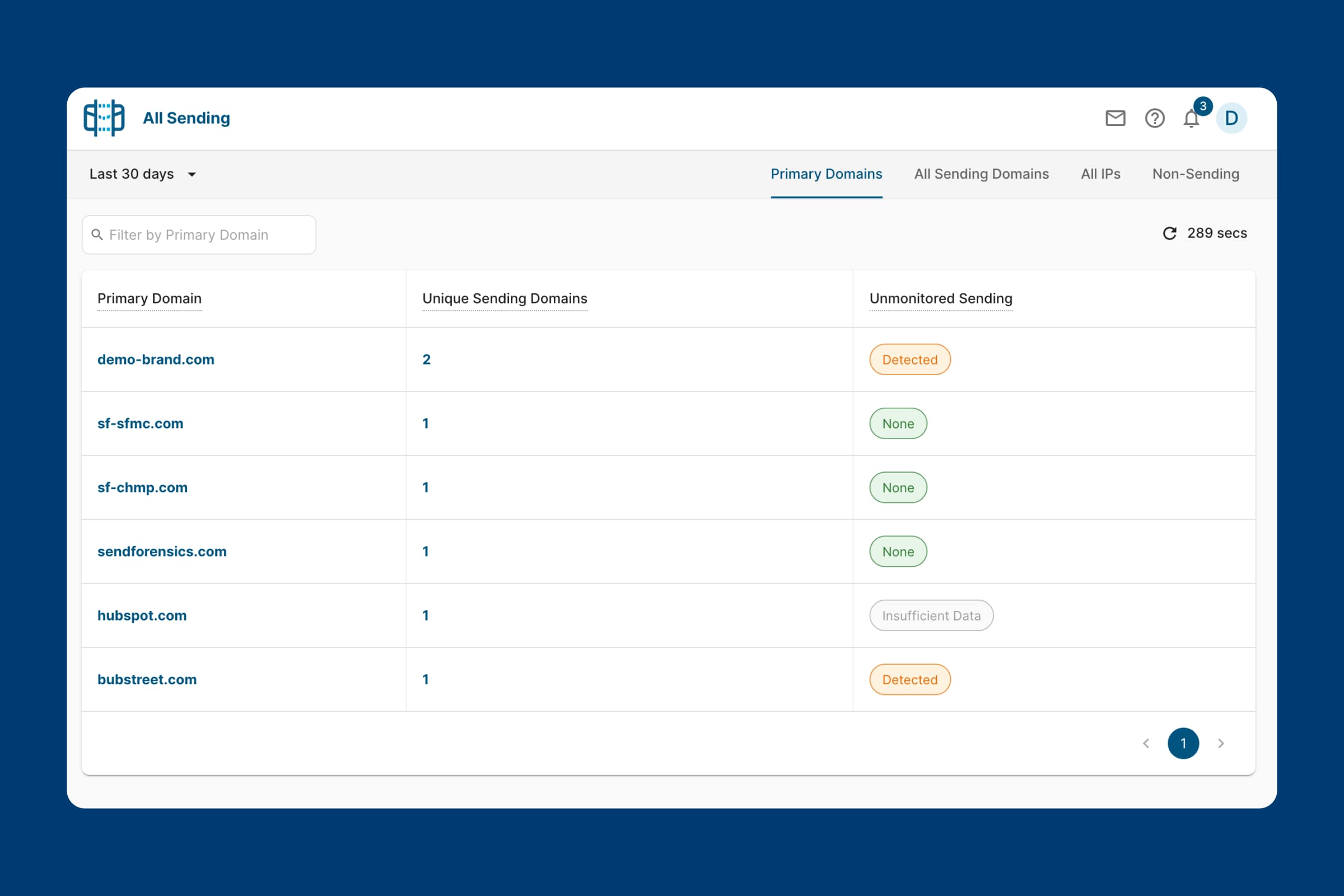Viewport: 1344px width, 896px height.
Task: Open the demo-brand.com domain link
Action: (156, 360)
